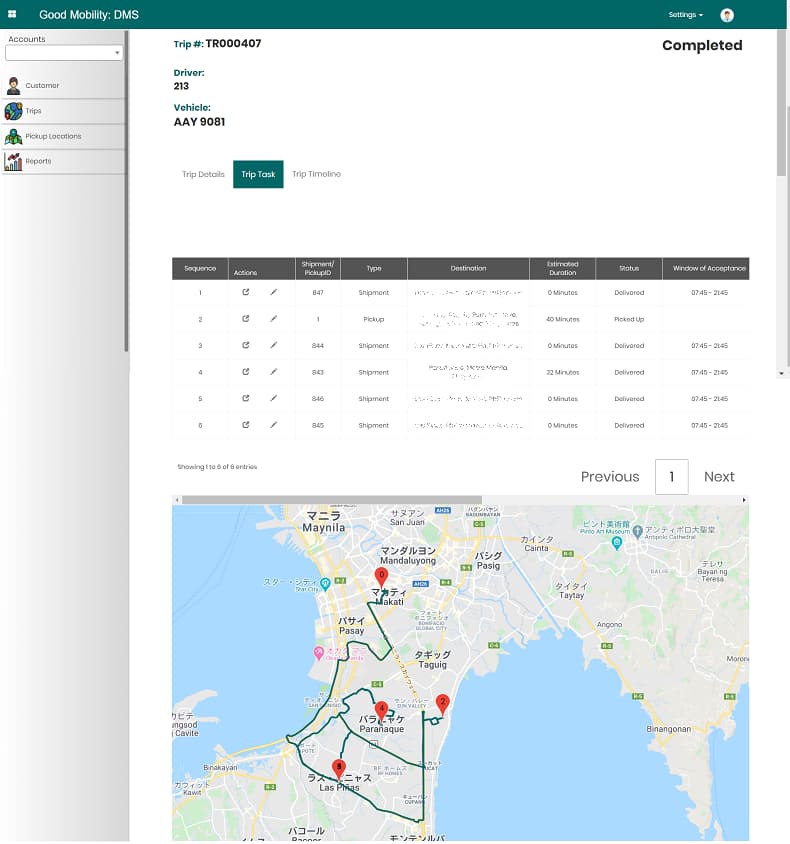This screenshot has width=790, height=844.
Task: Select map marker 4 at Parañaque
Action: point(381,709)
